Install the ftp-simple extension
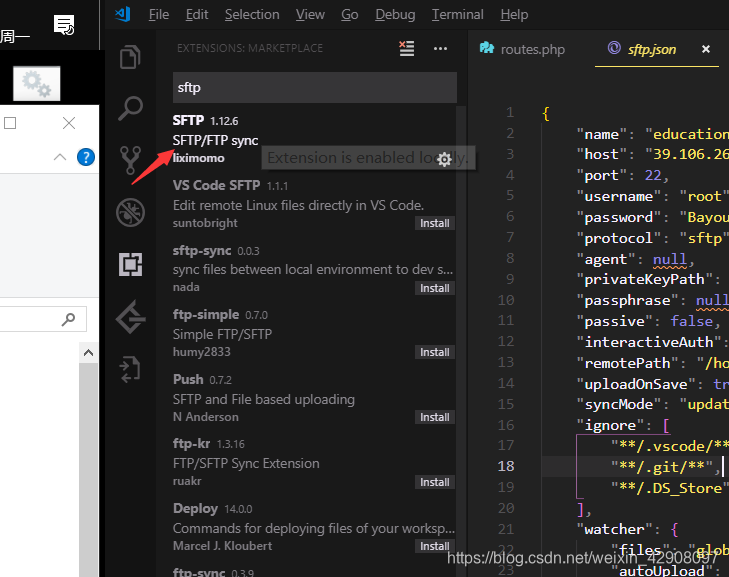Screen dimensions: 729x577 click(x=435, y=352)
